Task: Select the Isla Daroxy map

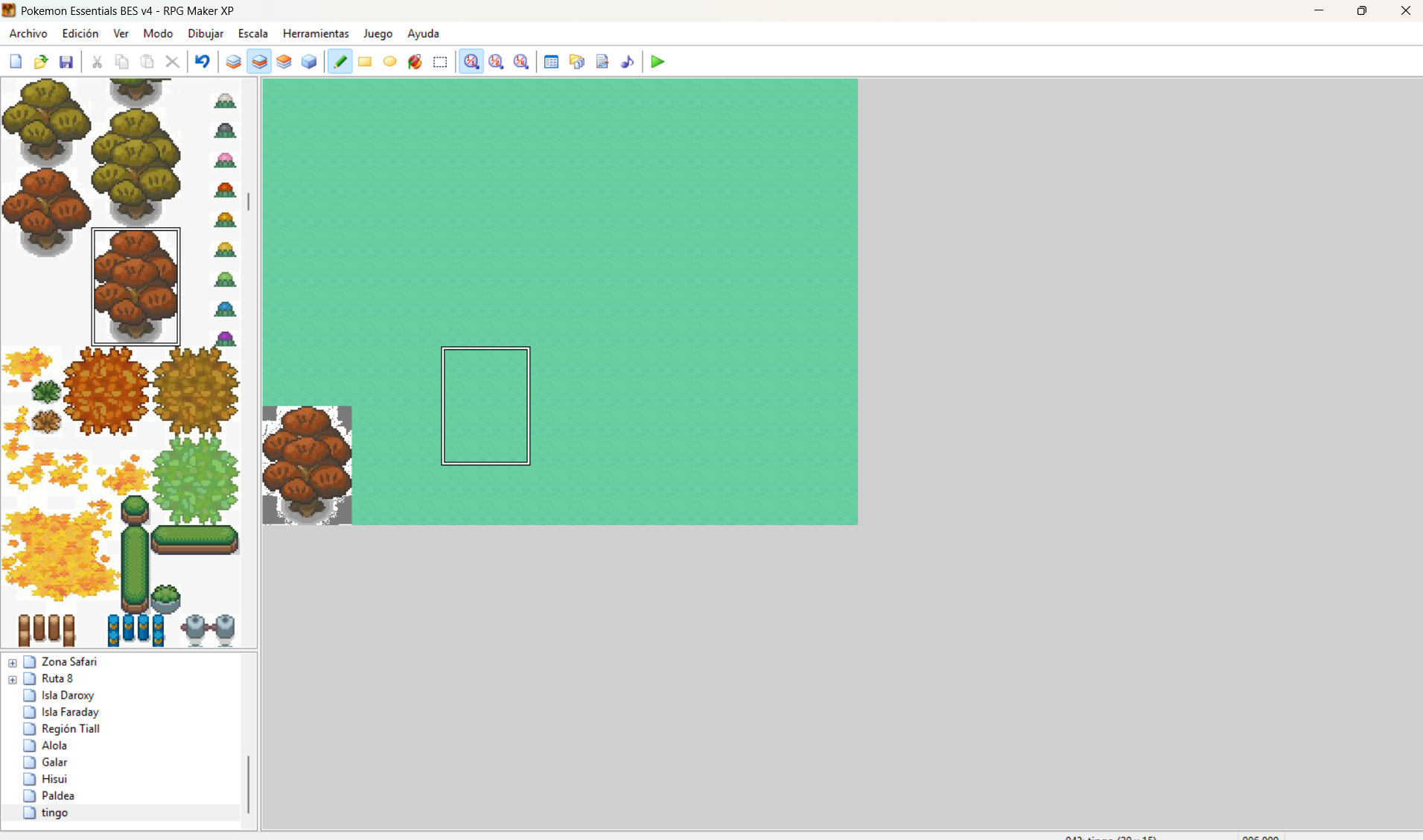Action: 68,696
